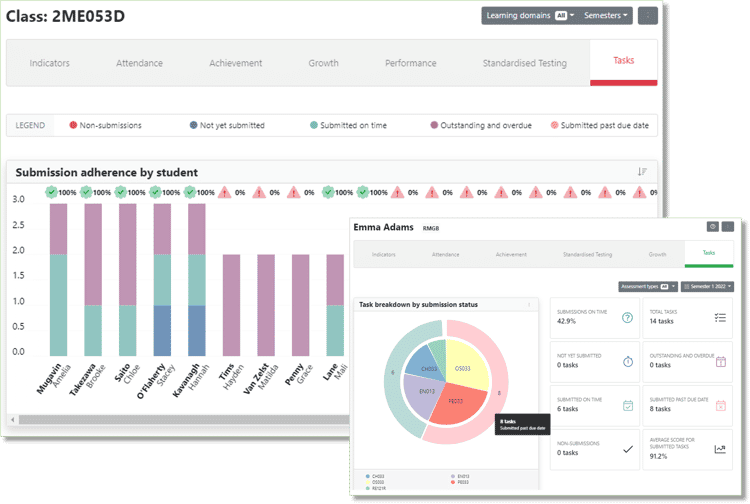Open Achievement tab in Emma Adams panel
This screenshot has height=504, width=750.
(x=511, y=254)
